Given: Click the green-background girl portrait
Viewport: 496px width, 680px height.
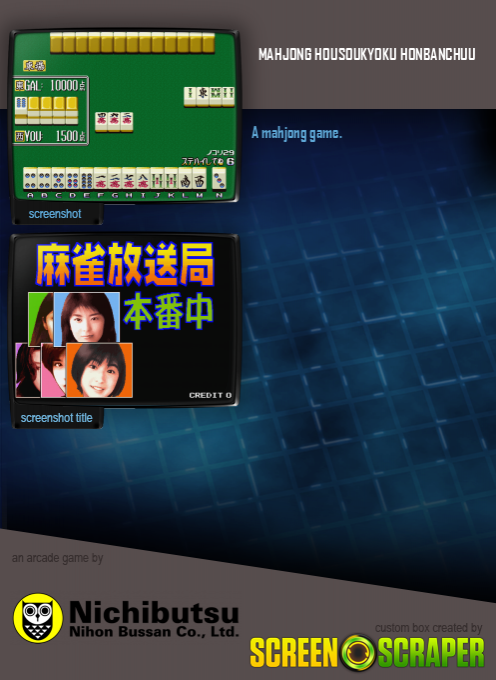Looking at the screenshot, I should (41, 319).
